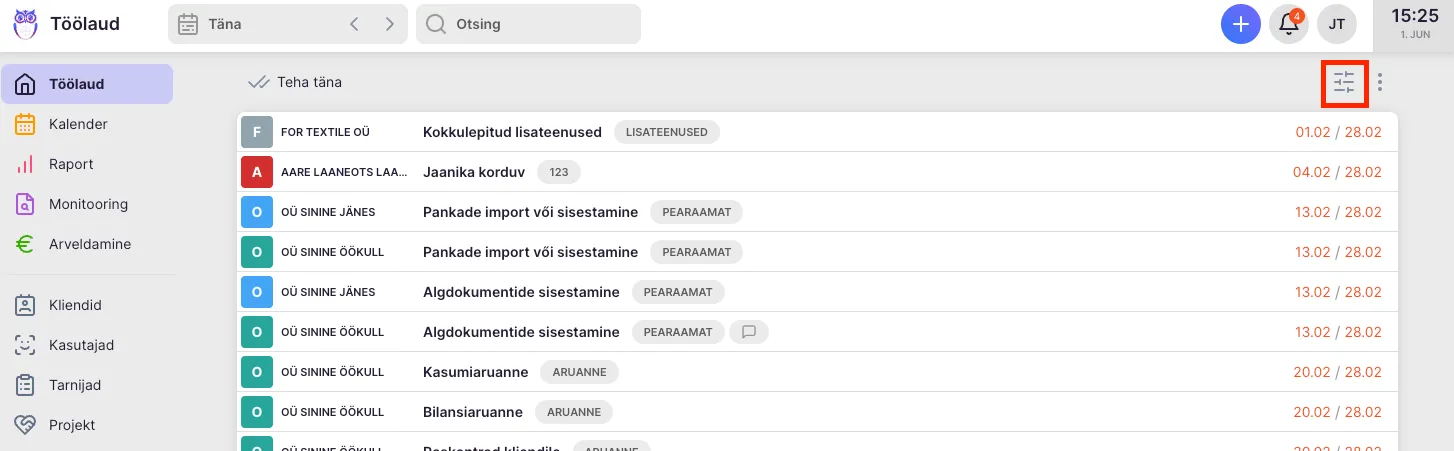Open Kalender in the sidebar
Image resolution: width=1454 pixels, height=451 pixels.
pyautogui.click(x=78, y=124)
